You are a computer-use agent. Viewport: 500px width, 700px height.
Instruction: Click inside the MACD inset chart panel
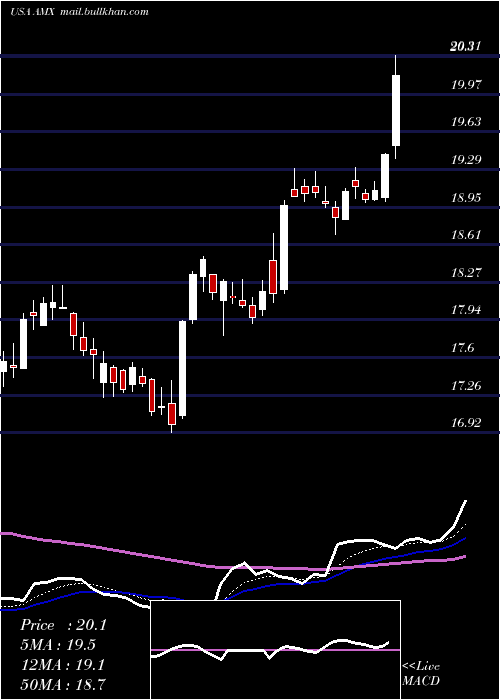pos(275,650)
